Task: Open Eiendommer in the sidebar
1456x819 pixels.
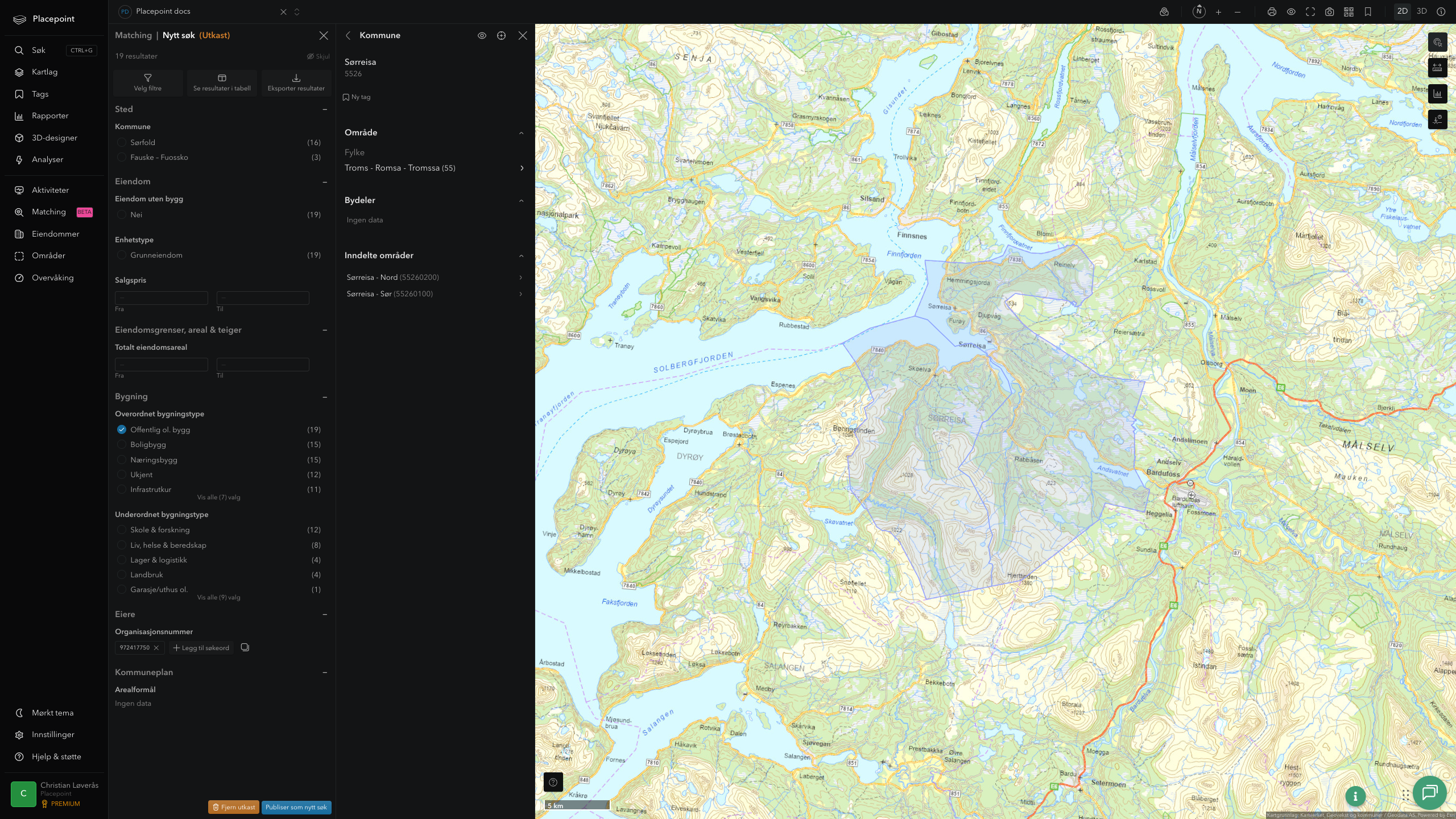Action: click(55, 234)
